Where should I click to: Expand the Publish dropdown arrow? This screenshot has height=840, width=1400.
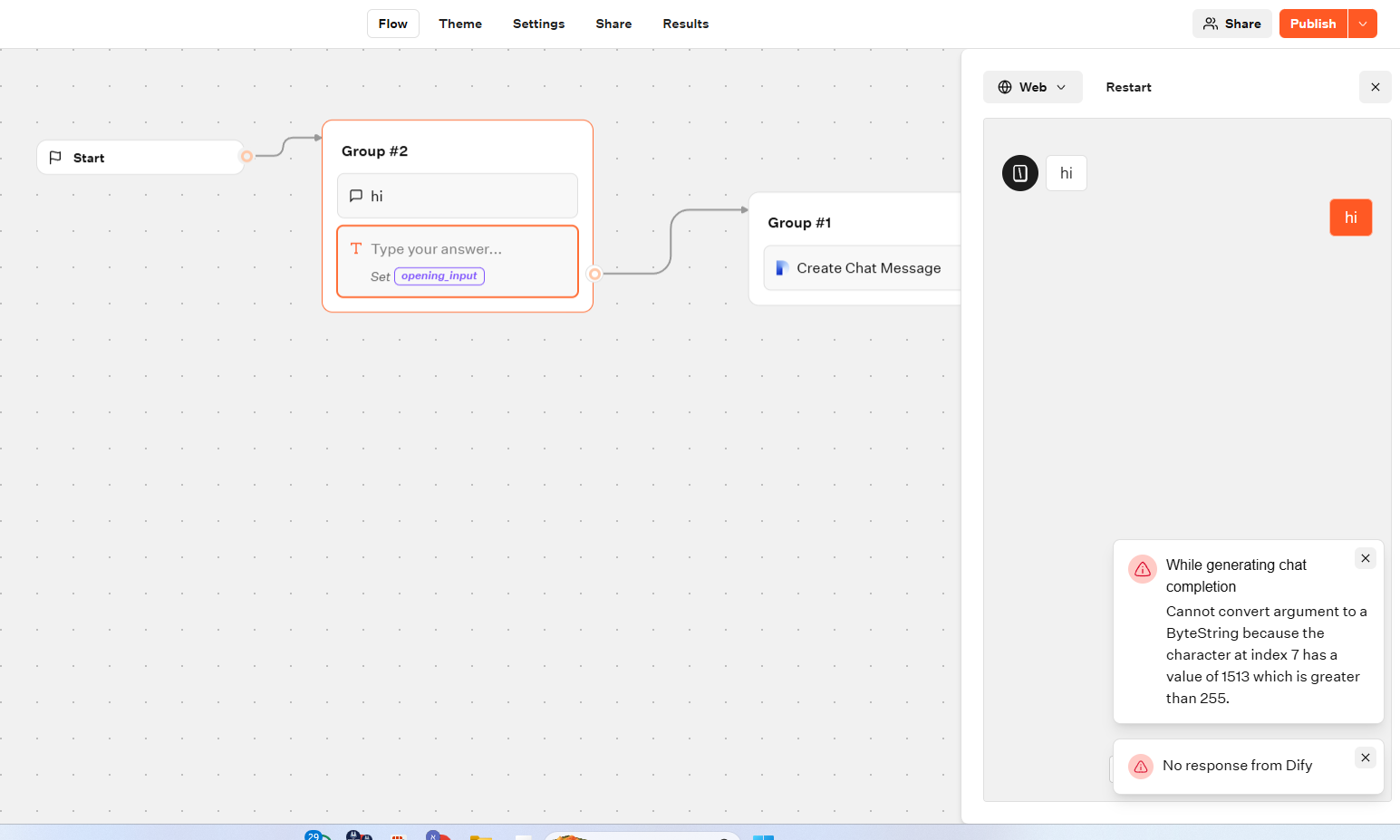pyautogui.click(x=1363, y=24)
